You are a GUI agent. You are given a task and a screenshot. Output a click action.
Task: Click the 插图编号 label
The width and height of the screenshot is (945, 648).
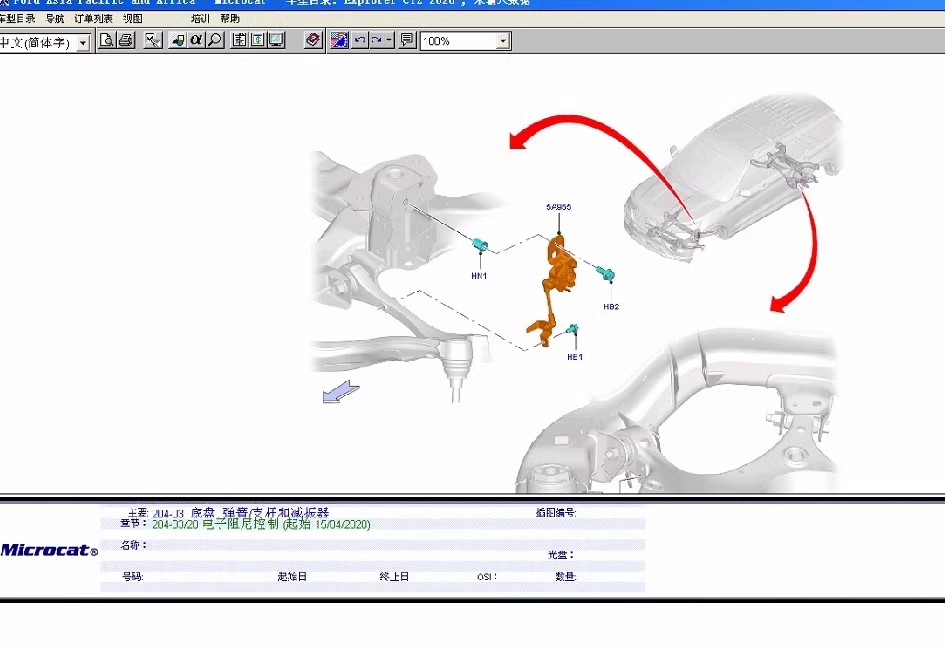(x=556, y=513)
